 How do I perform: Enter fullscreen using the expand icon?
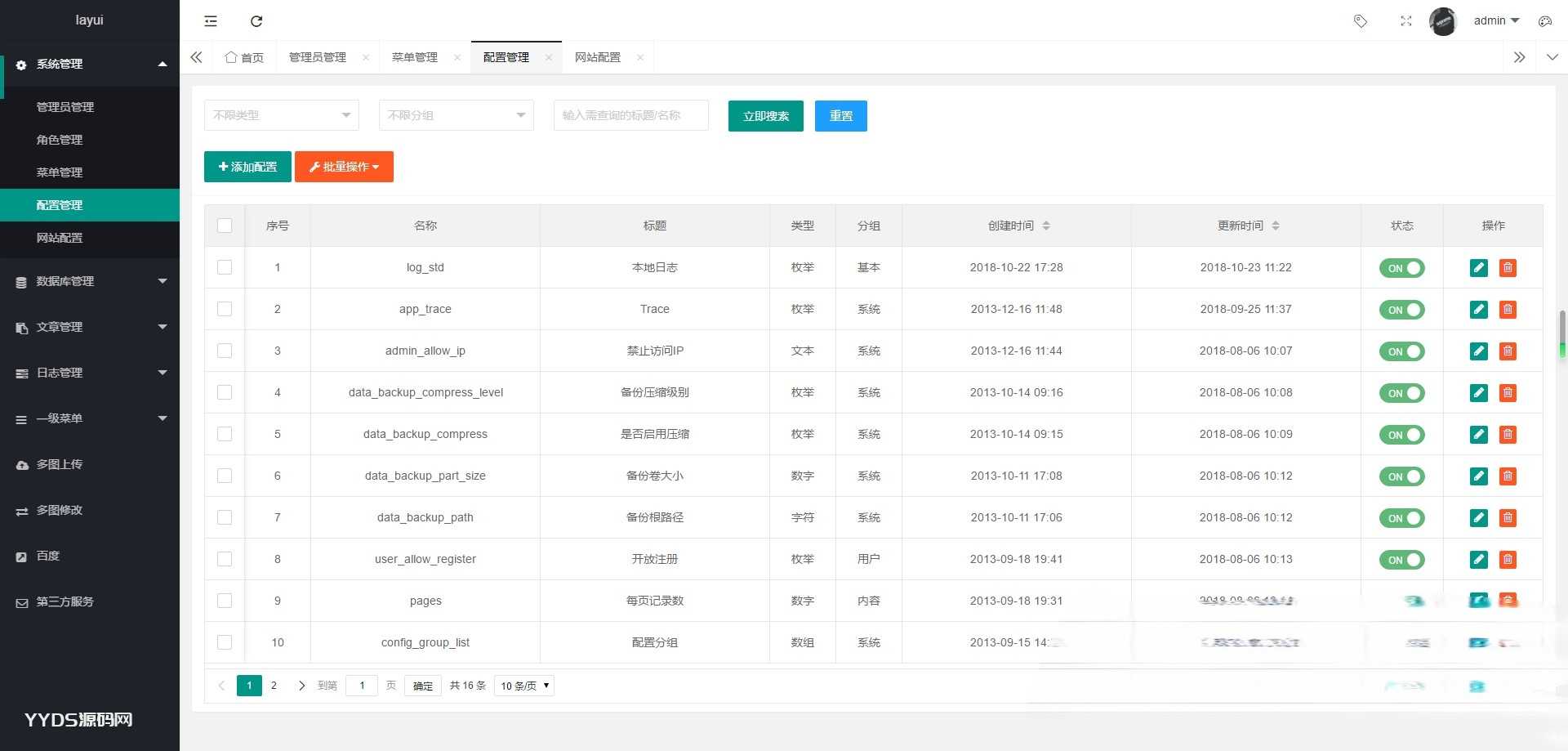[x=1405, y=21]
